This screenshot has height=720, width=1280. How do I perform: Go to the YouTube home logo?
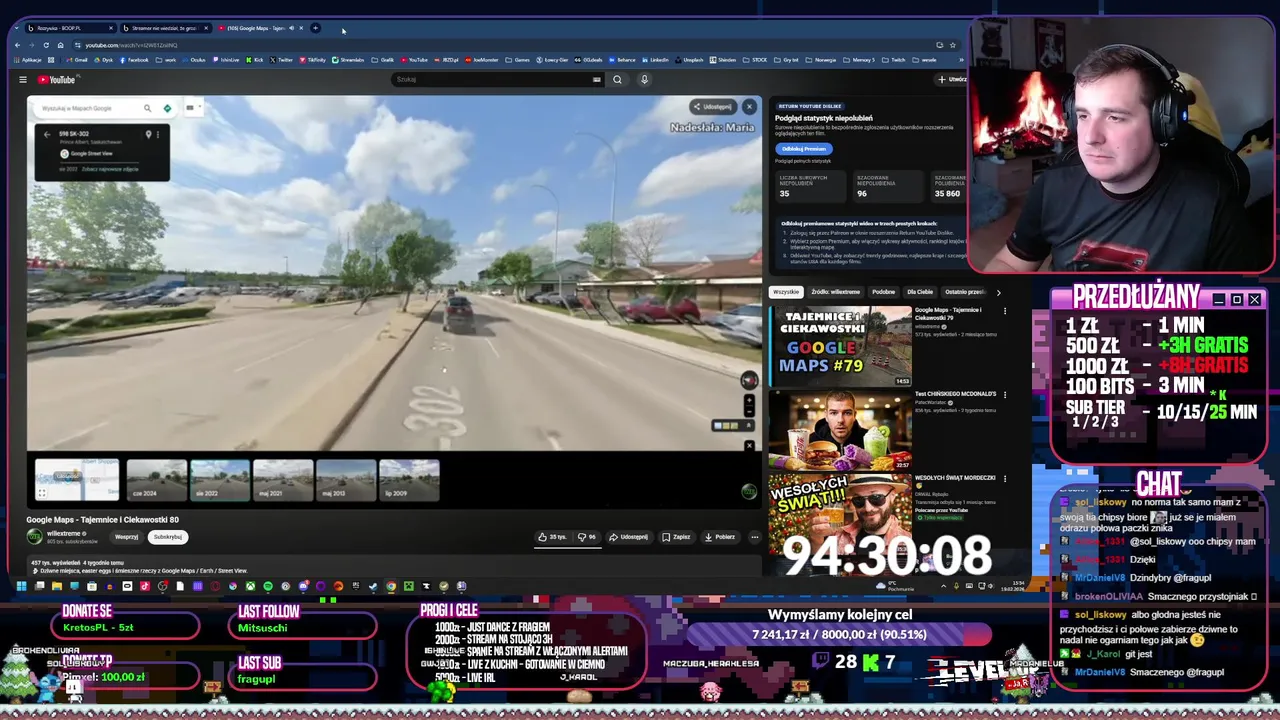[57, 80]
